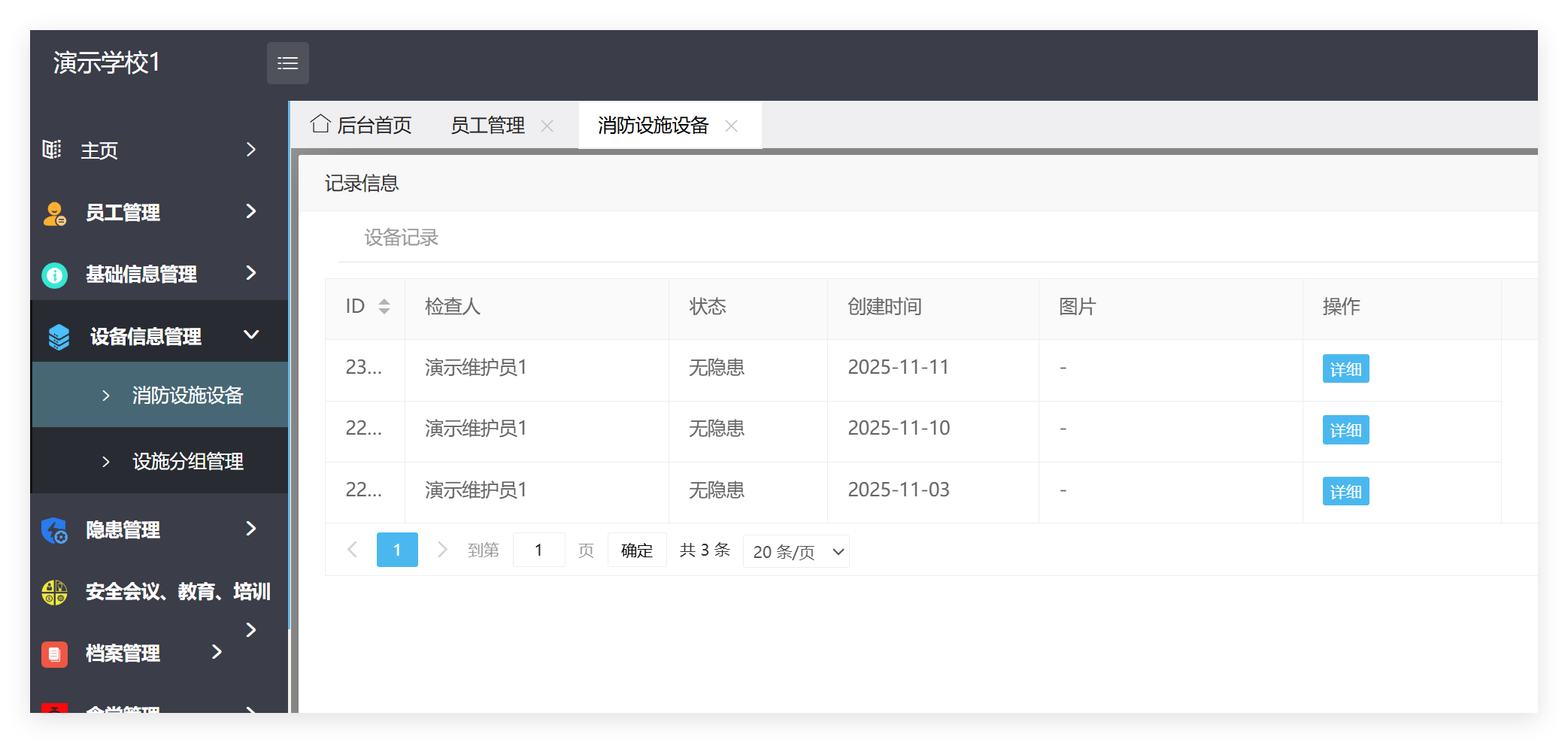
Task: Click the home icon on 后台首页 tab
Action: (x=320, y=124)
